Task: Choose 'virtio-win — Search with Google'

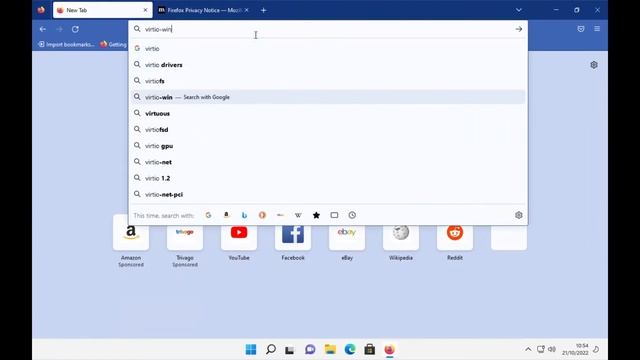Action: pyautogui.click(x=328, y=97)
